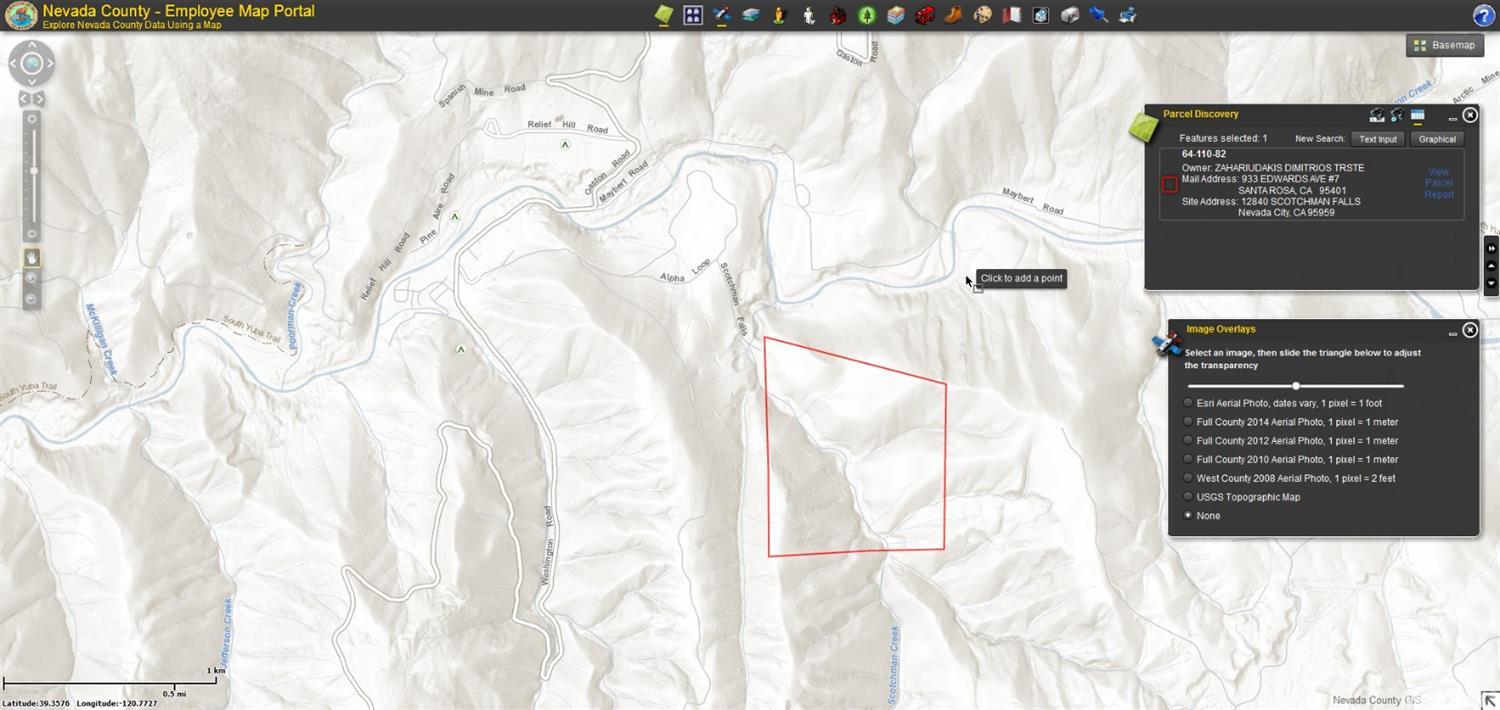Close the Parcel Discovery panel
The width and height of the screenshot is (1500, 710).
(1470, 115)
